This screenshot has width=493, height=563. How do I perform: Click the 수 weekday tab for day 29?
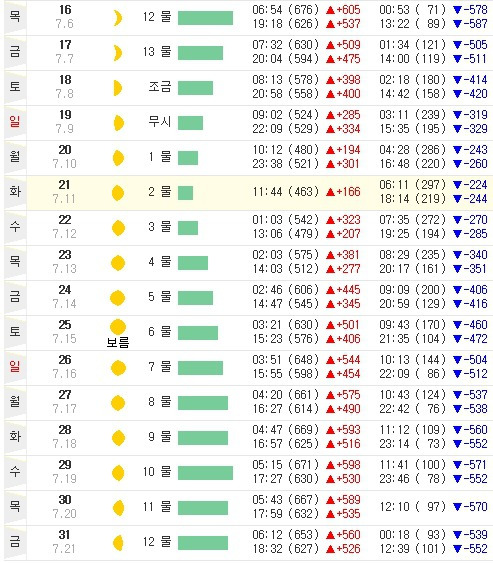tap(15, 472)
